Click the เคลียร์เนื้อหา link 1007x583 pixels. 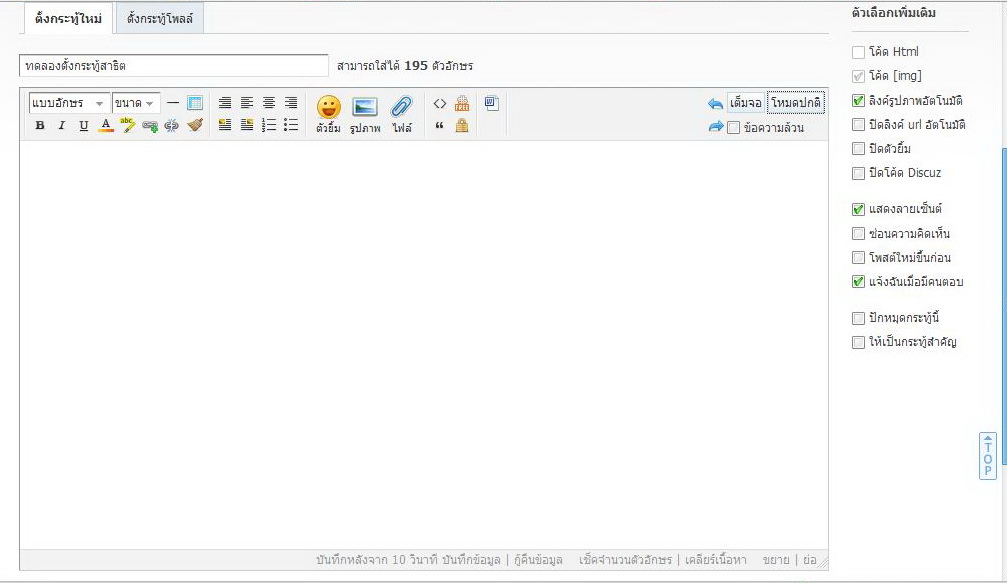pyautogui.click(x=715, y=560)
